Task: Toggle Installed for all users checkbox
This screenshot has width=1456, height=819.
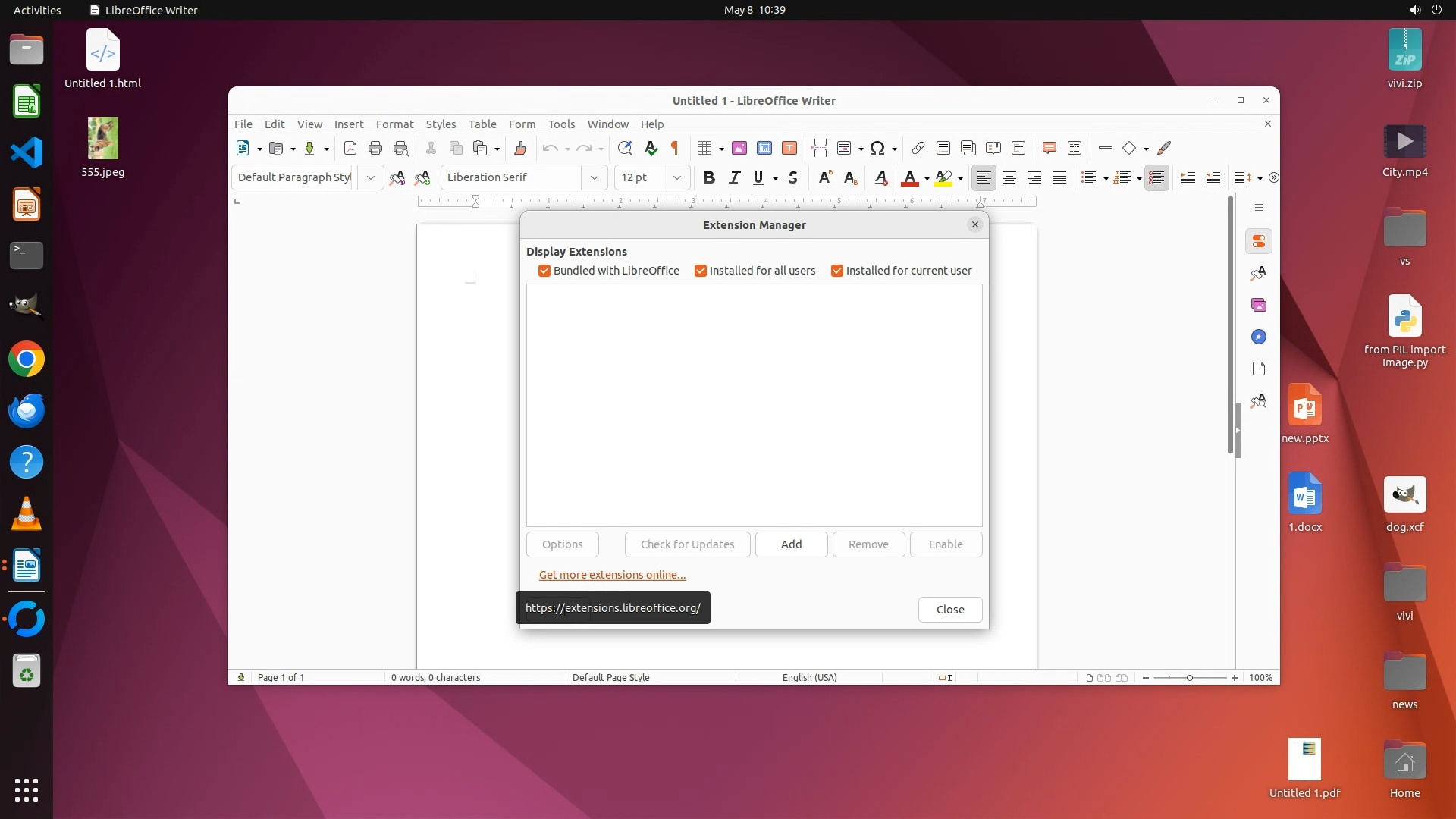Action: (701, 271)
